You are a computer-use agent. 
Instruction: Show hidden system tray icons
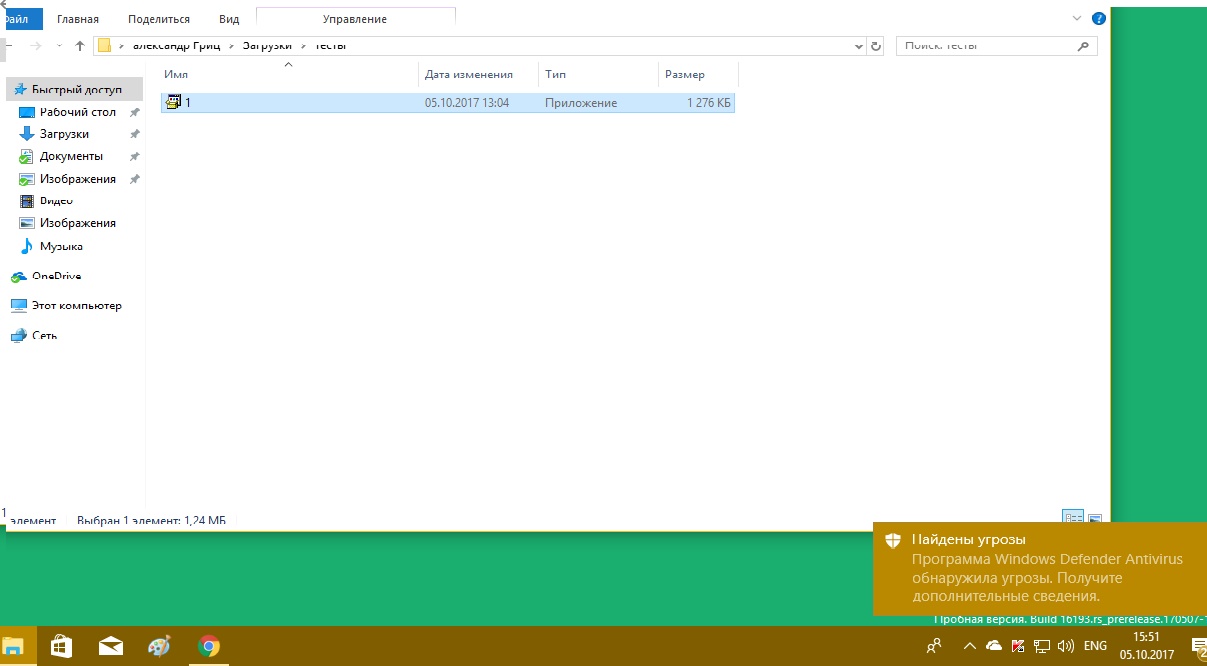[x=969, y=646]
